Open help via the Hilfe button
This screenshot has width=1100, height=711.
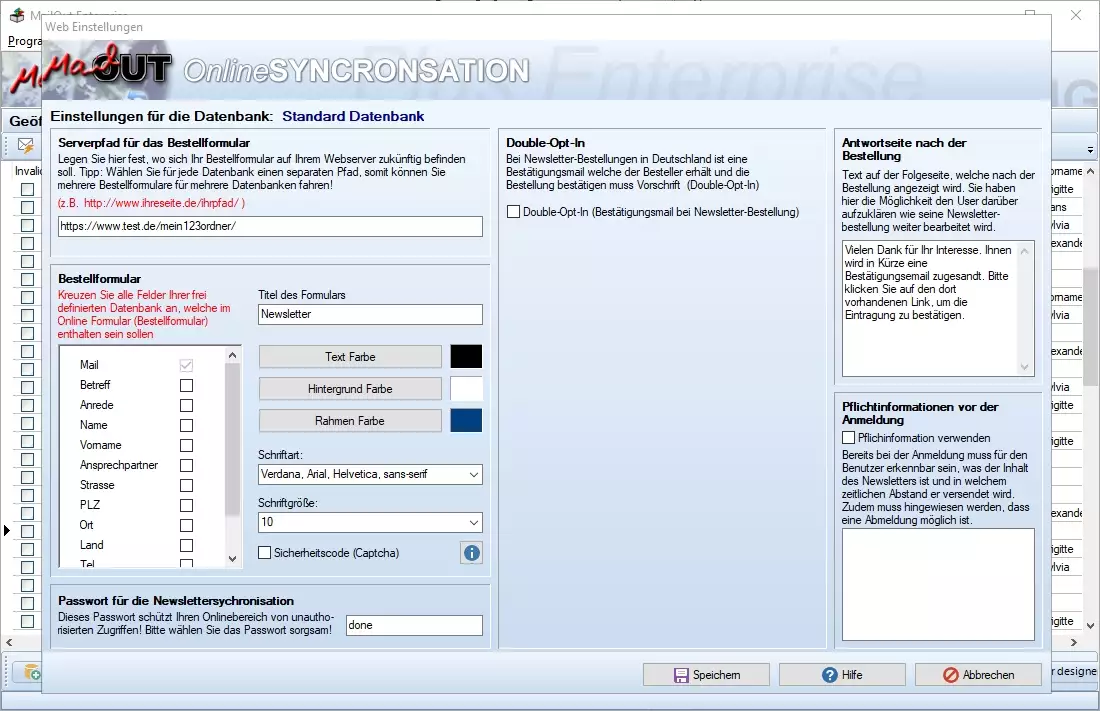click(x=841, y=675)
